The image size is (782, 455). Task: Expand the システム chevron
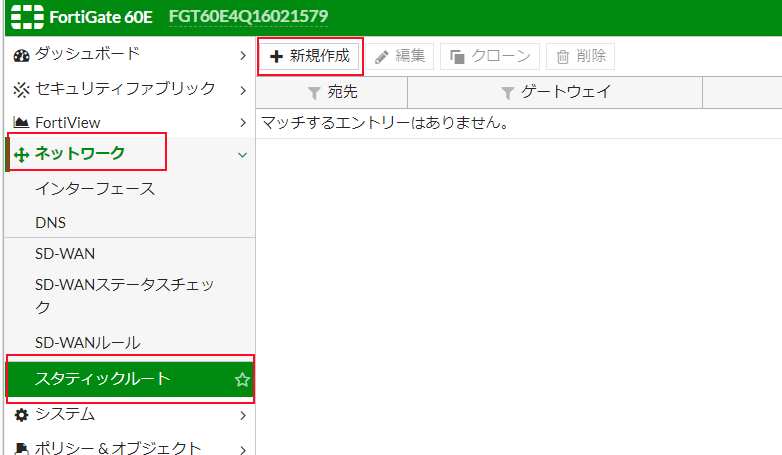(243, 415)
